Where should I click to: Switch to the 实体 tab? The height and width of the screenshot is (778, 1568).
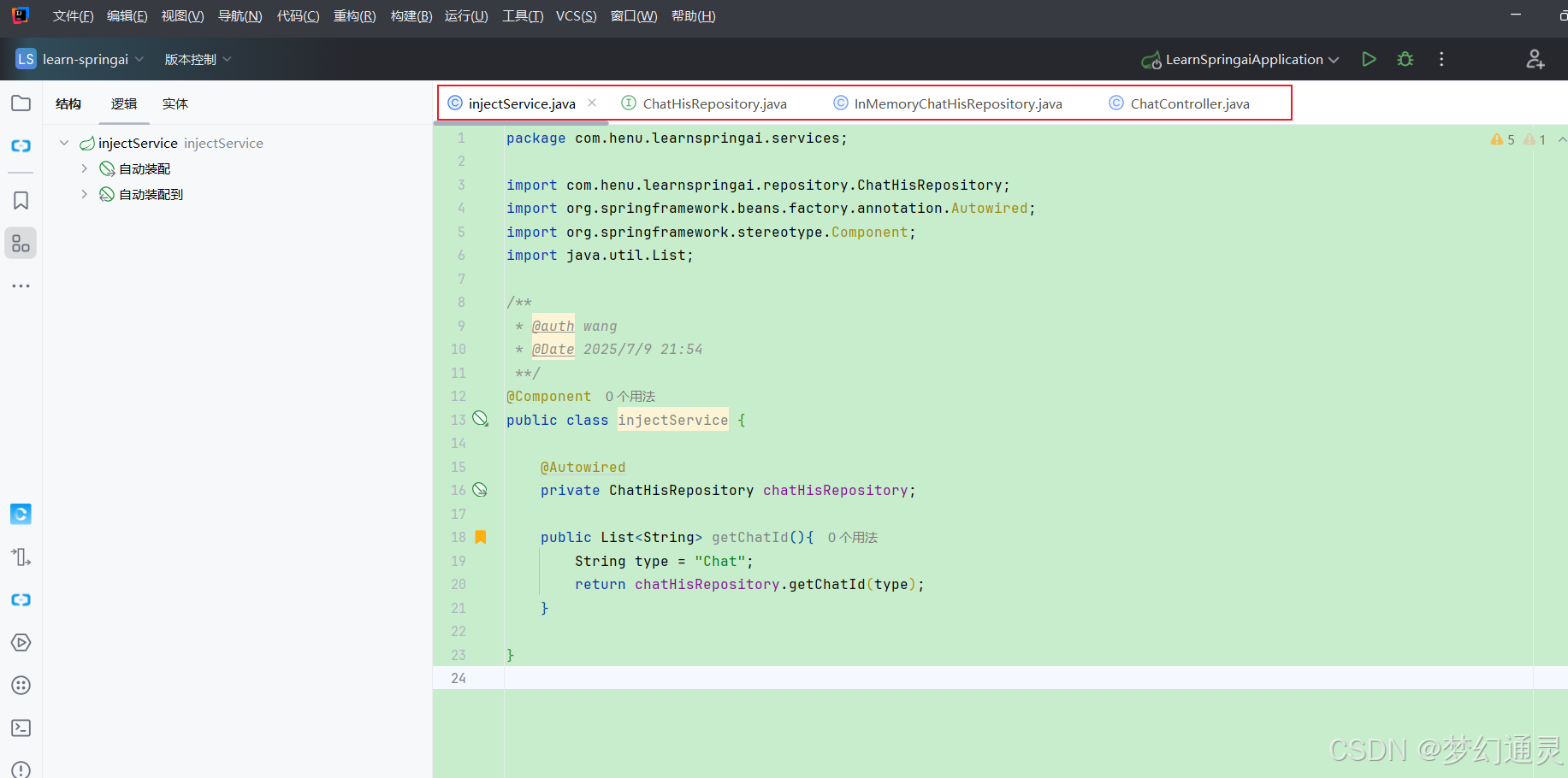175,103
